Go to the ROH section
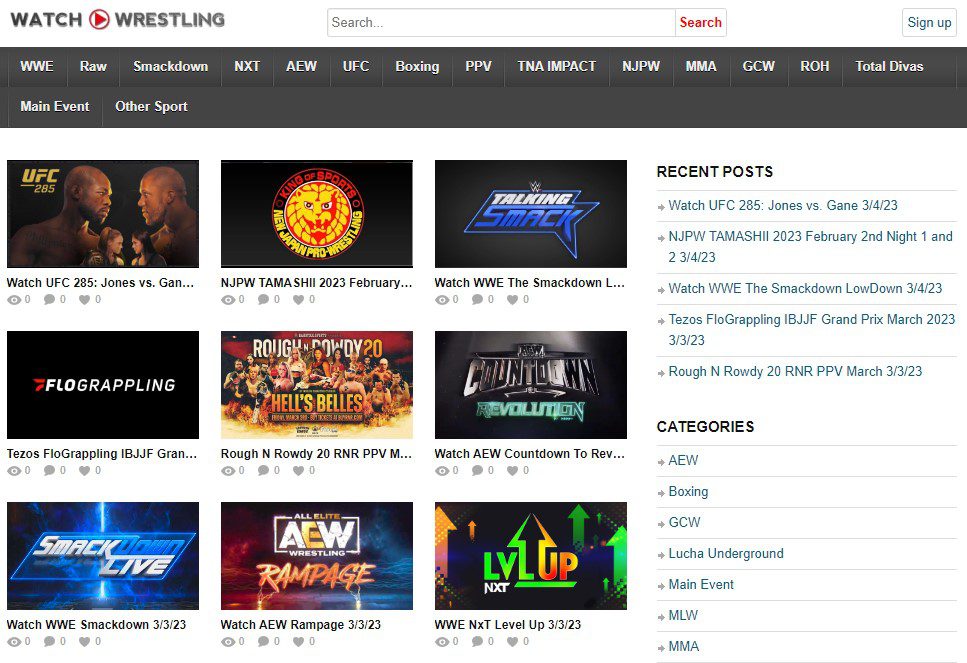Screen dimensions: 967x663 (x=815, y=67)
